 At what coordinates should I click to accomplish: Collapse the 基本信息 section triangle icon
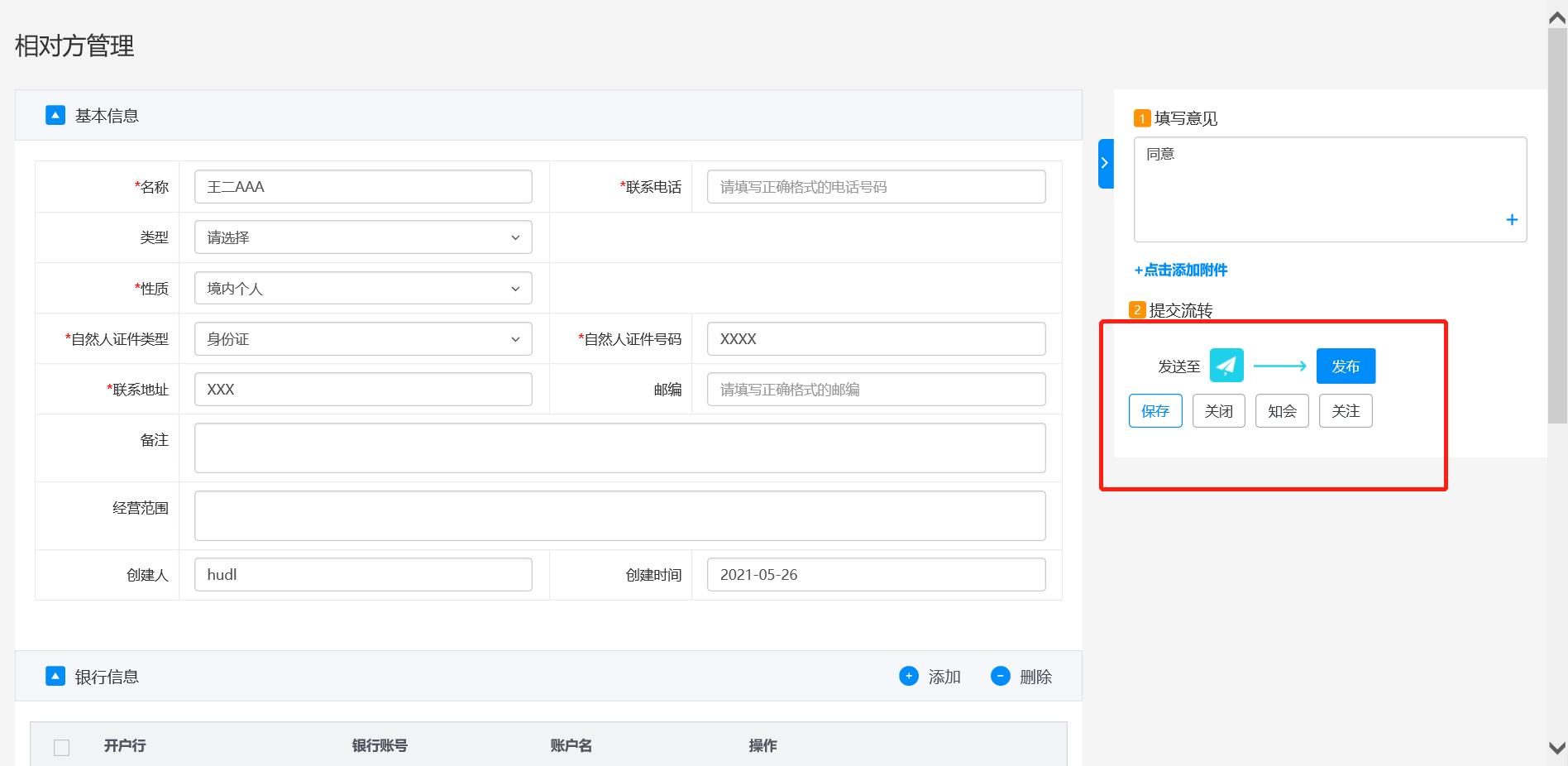tap(55, 115)
